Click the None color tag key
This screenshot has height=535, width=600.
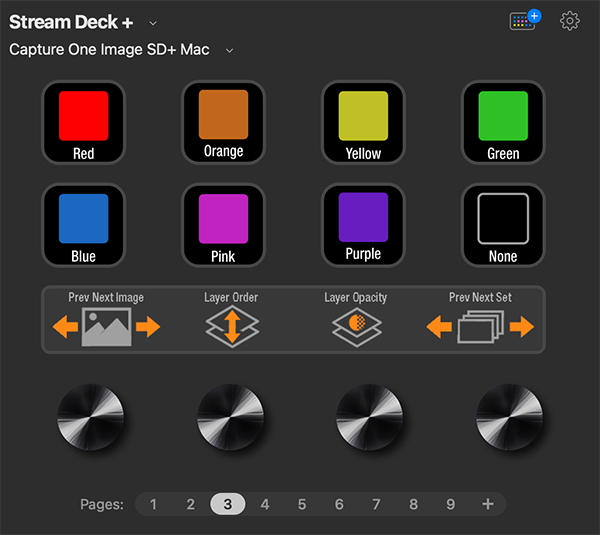pos(503,225)
